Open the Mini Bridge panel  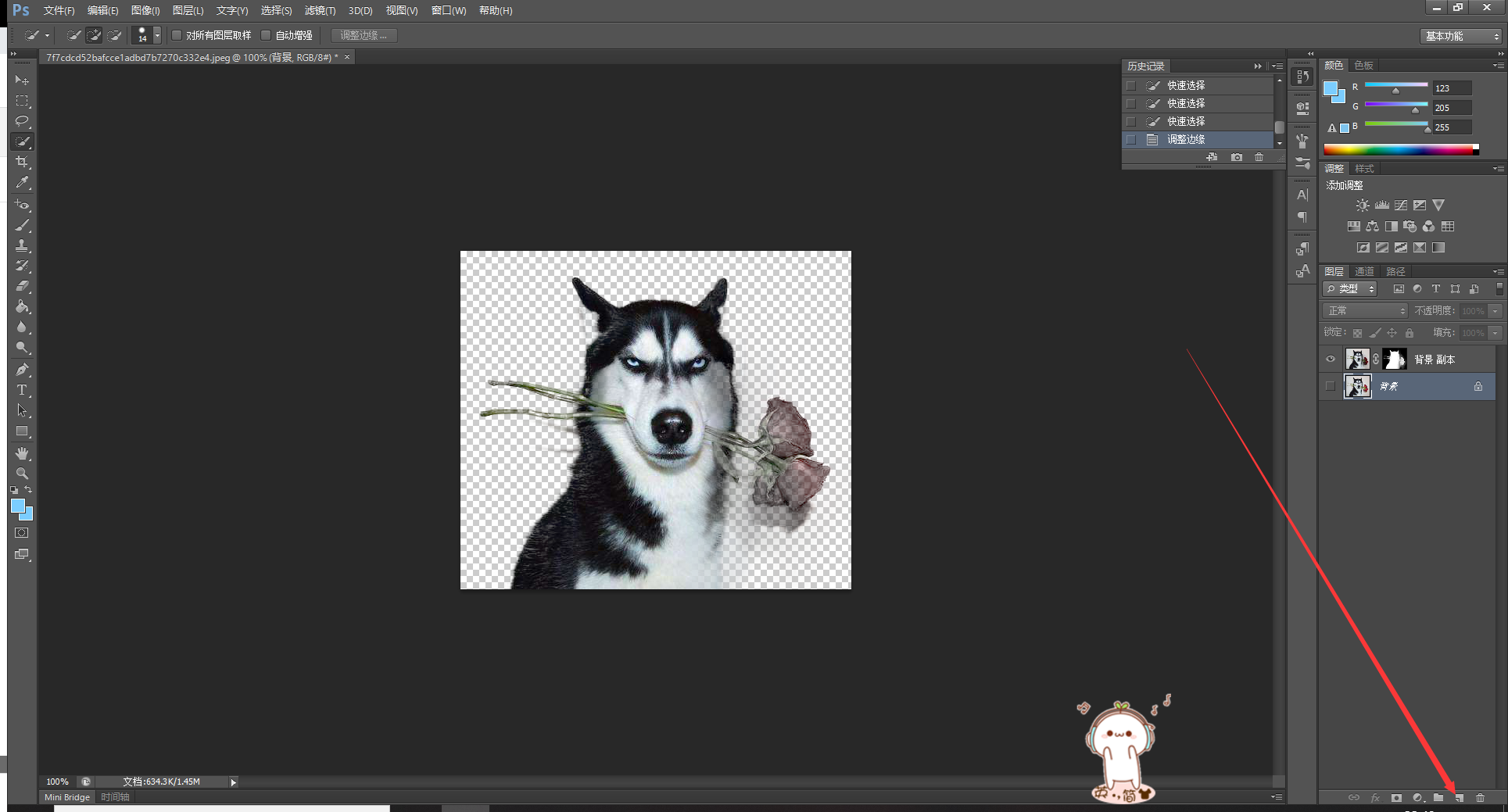pos(67,797)
